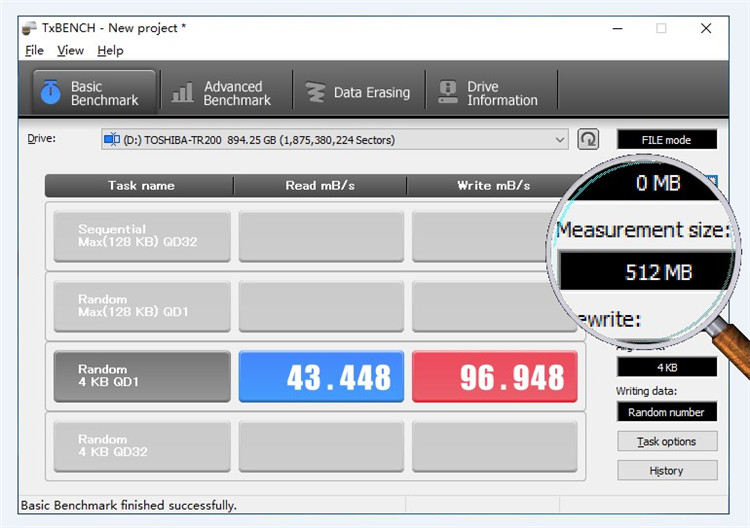The height and width of the screenshot is (528, 750).
Task: Click the Drive Information disk icon
Action: (x=448, y=92)
